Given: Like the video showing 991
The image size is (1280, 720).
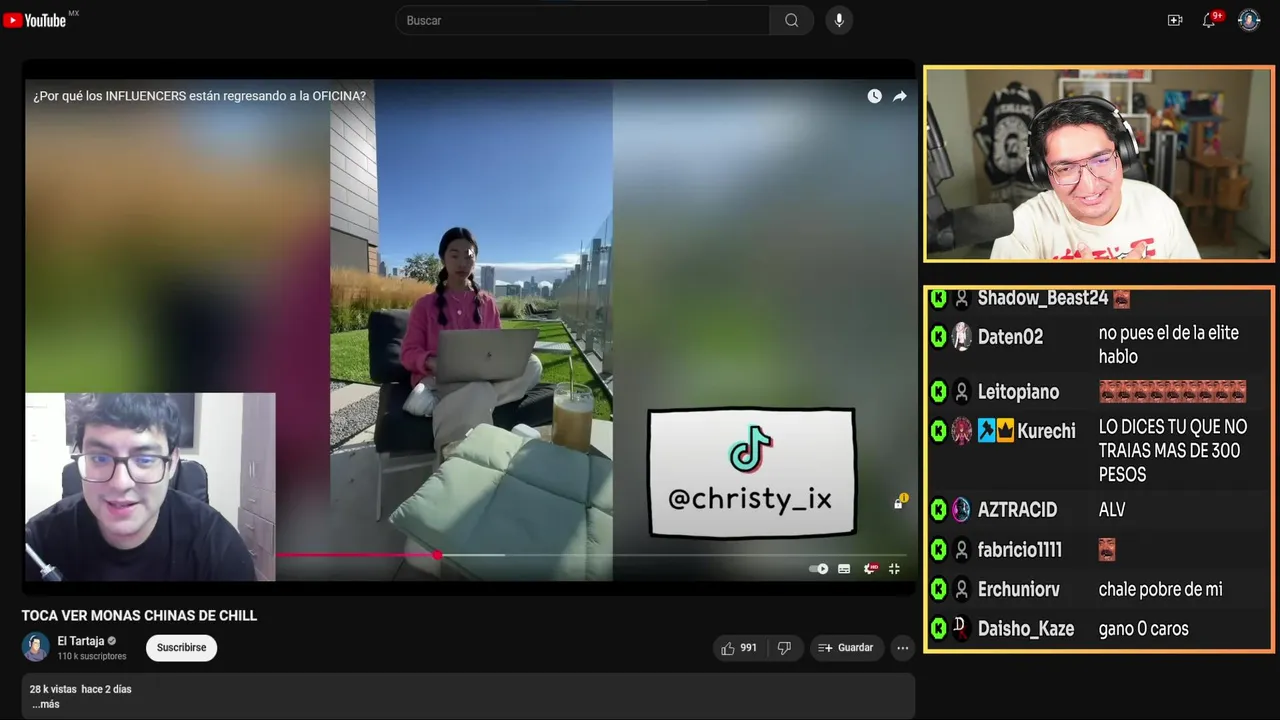Looking at the screenshot, I should point(739,648).
